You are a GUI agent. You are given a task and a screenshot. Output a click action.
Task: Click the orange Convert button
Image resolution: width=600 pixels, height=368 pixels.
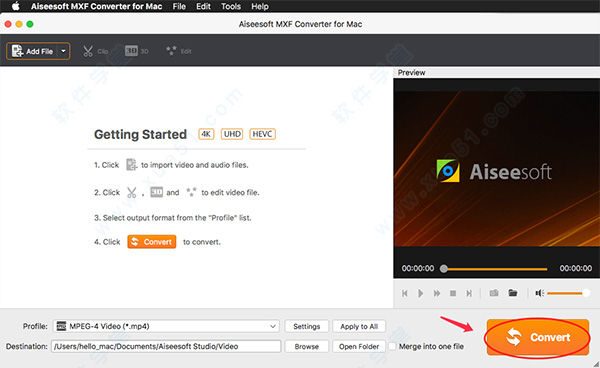[538, 337]
